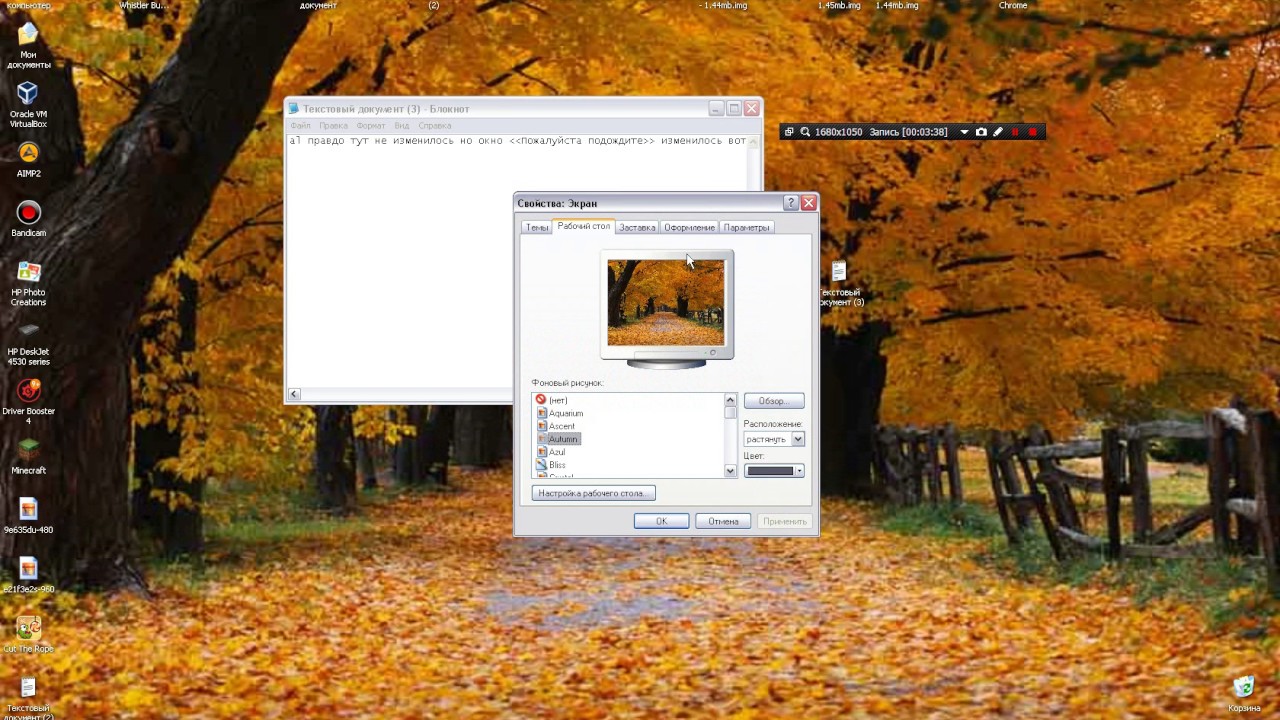Click the wallpaper list scroll-up arrow
This screenshot has width=1280, height=720.
point(730,400)
